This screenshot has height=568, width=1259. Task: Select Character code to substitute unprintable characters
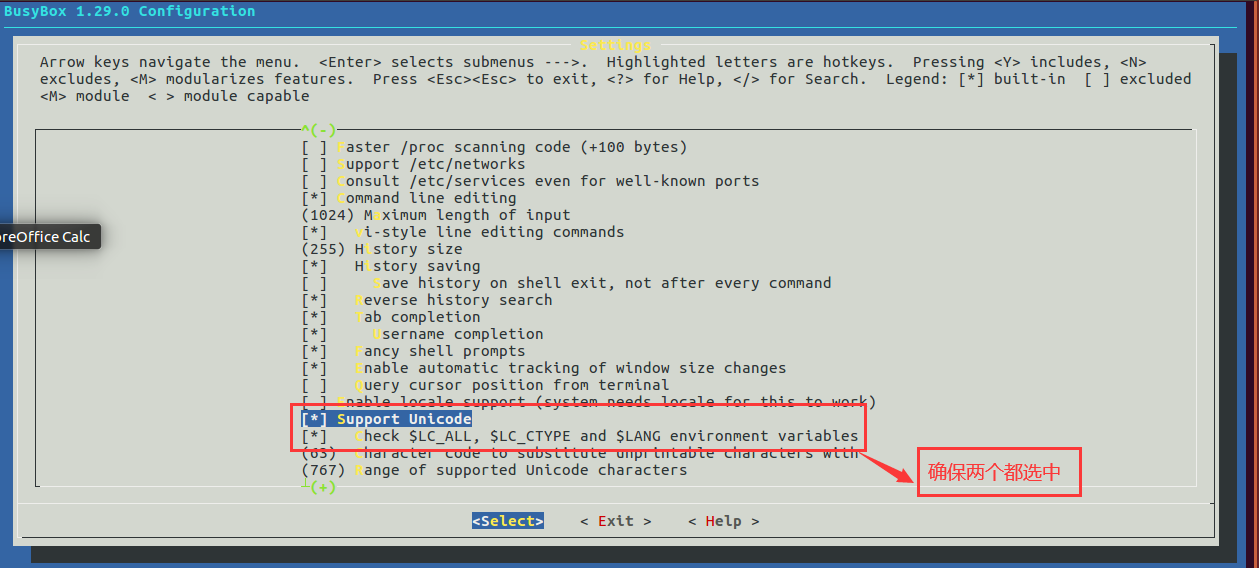(580, 453)
